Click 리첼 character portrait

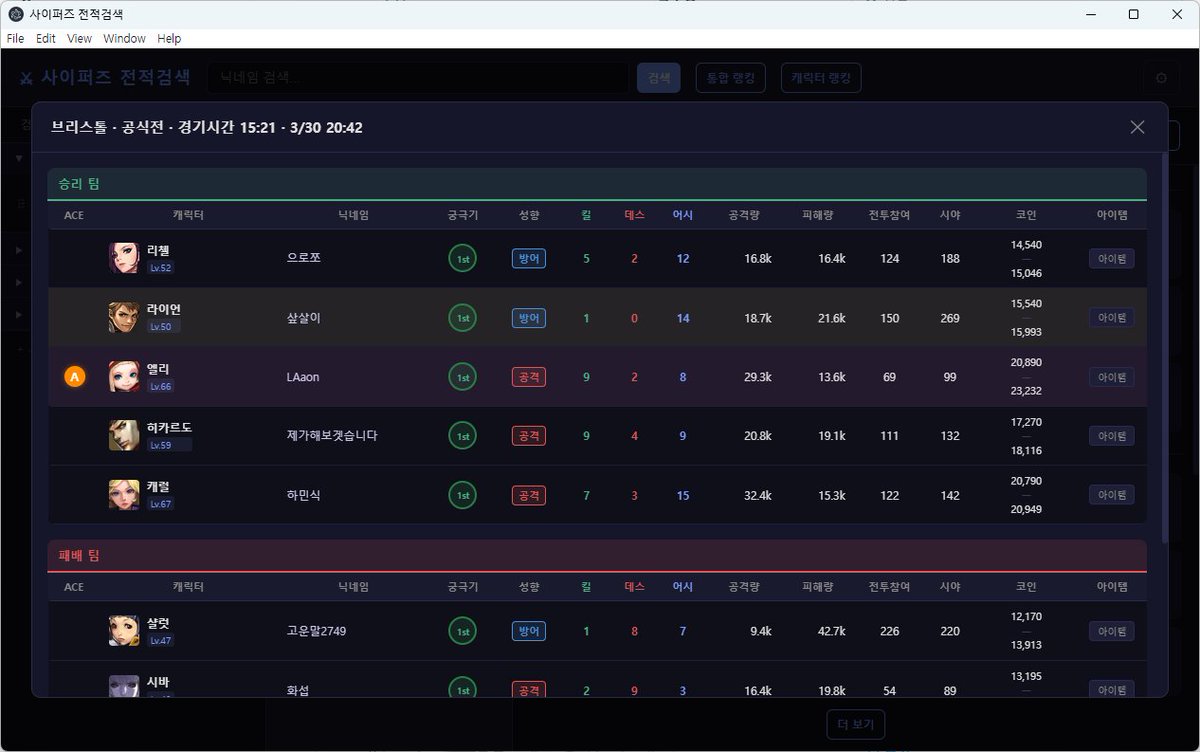[124, 258]
